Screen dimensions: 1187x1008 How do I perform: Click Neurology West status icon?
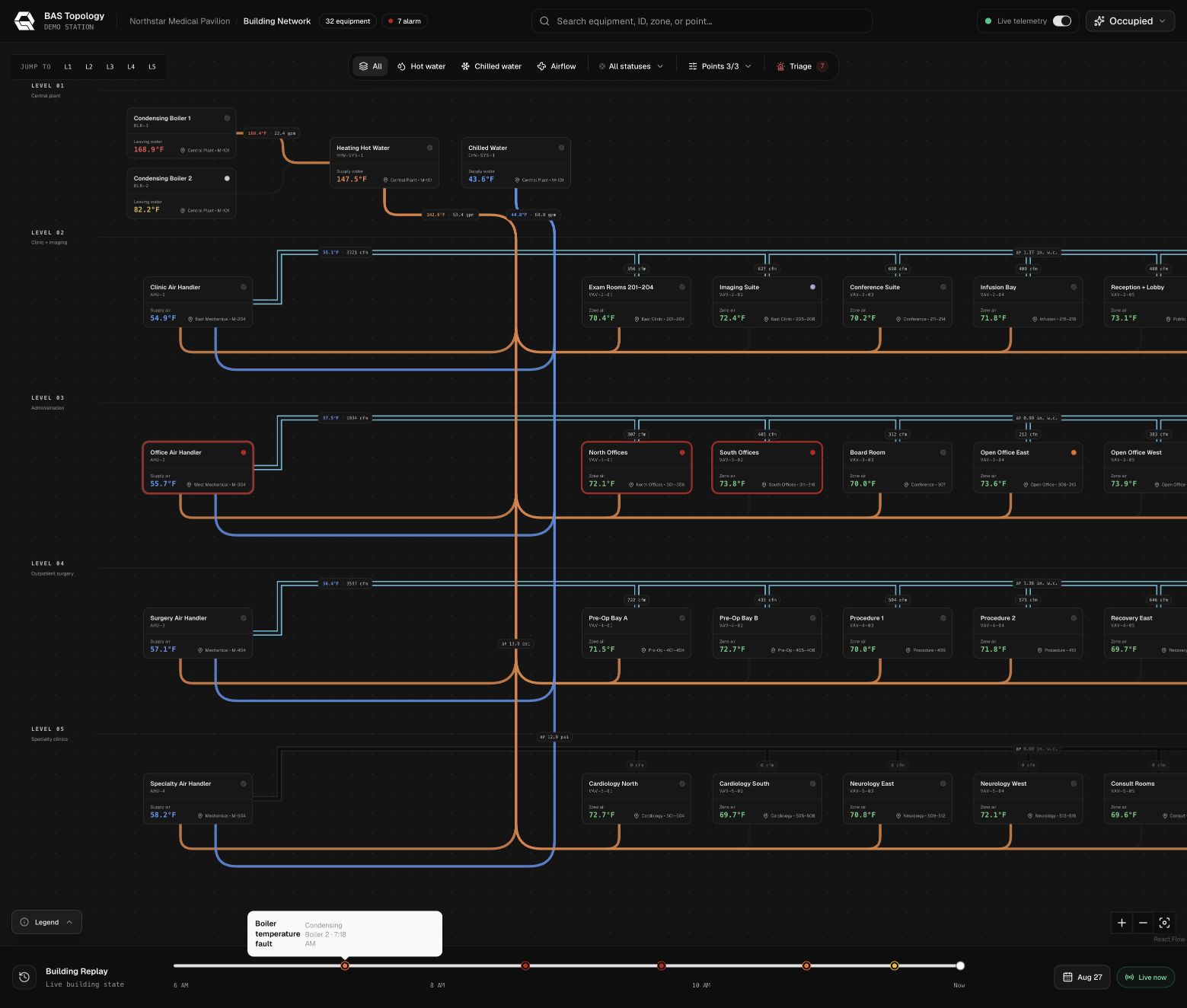pyautogui.click(x=1074, y=783)
